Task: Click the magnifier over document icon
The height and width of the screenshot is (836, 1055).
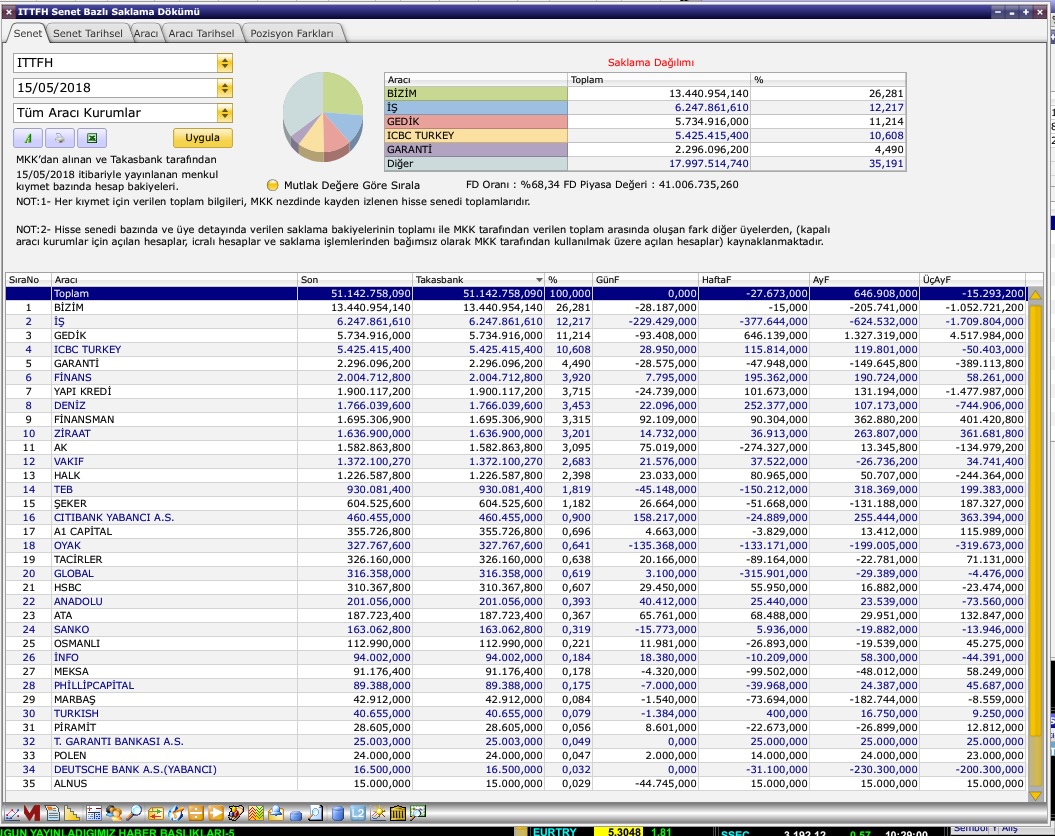Action: [x=316, y=813]
